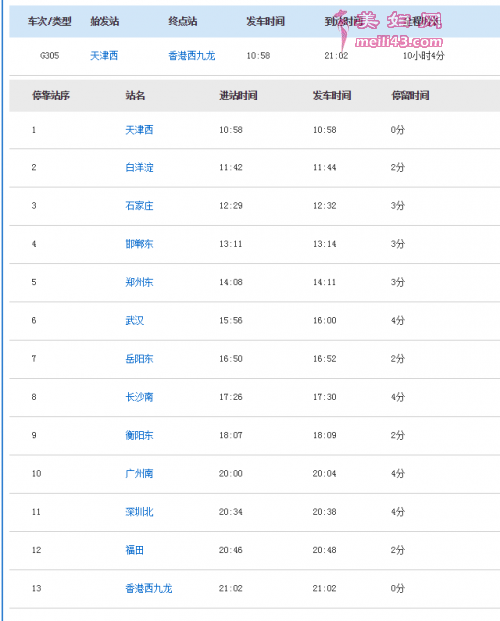Click the 停留时间 column header
Viewport: 500px width, 621px height.
point(410,95)
